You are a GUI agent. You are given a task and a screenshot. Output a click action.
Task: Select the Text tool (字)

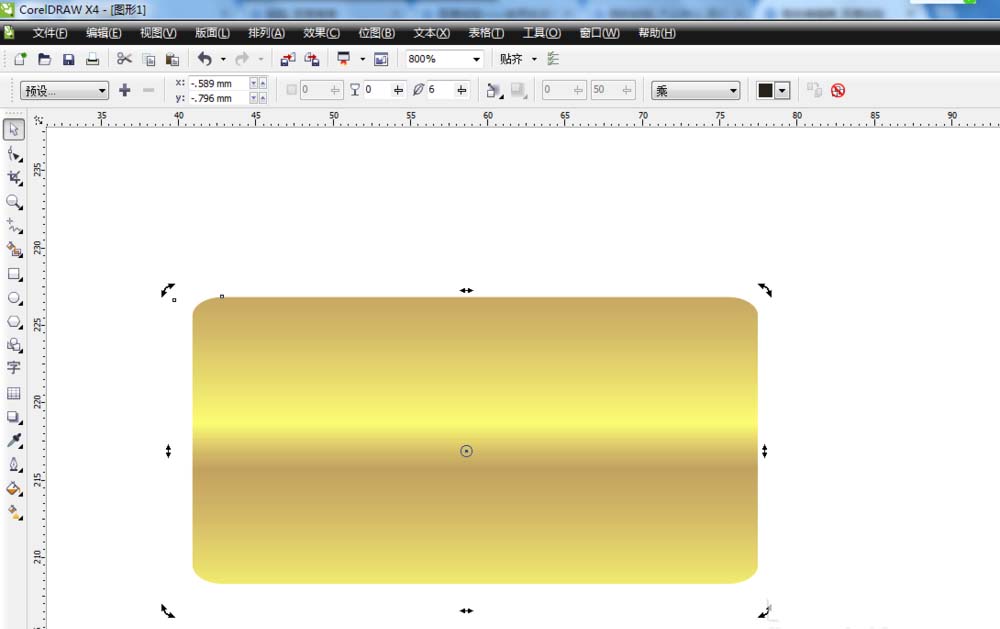[13, 368]
